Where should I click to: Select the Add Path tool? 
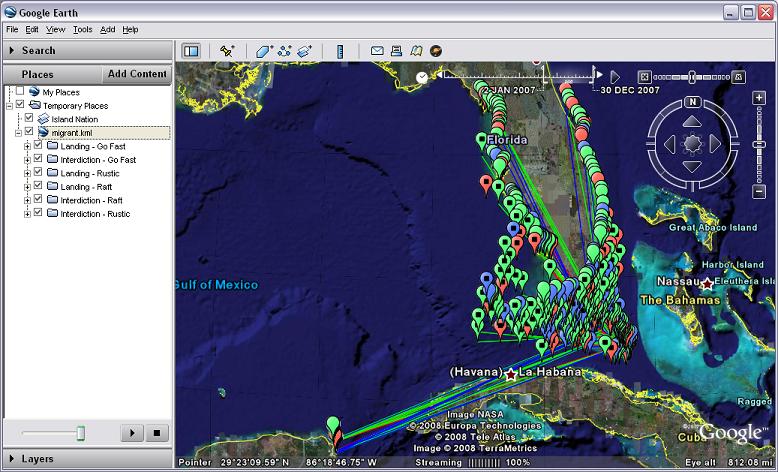pyautogui.click(x=284, y=50)
